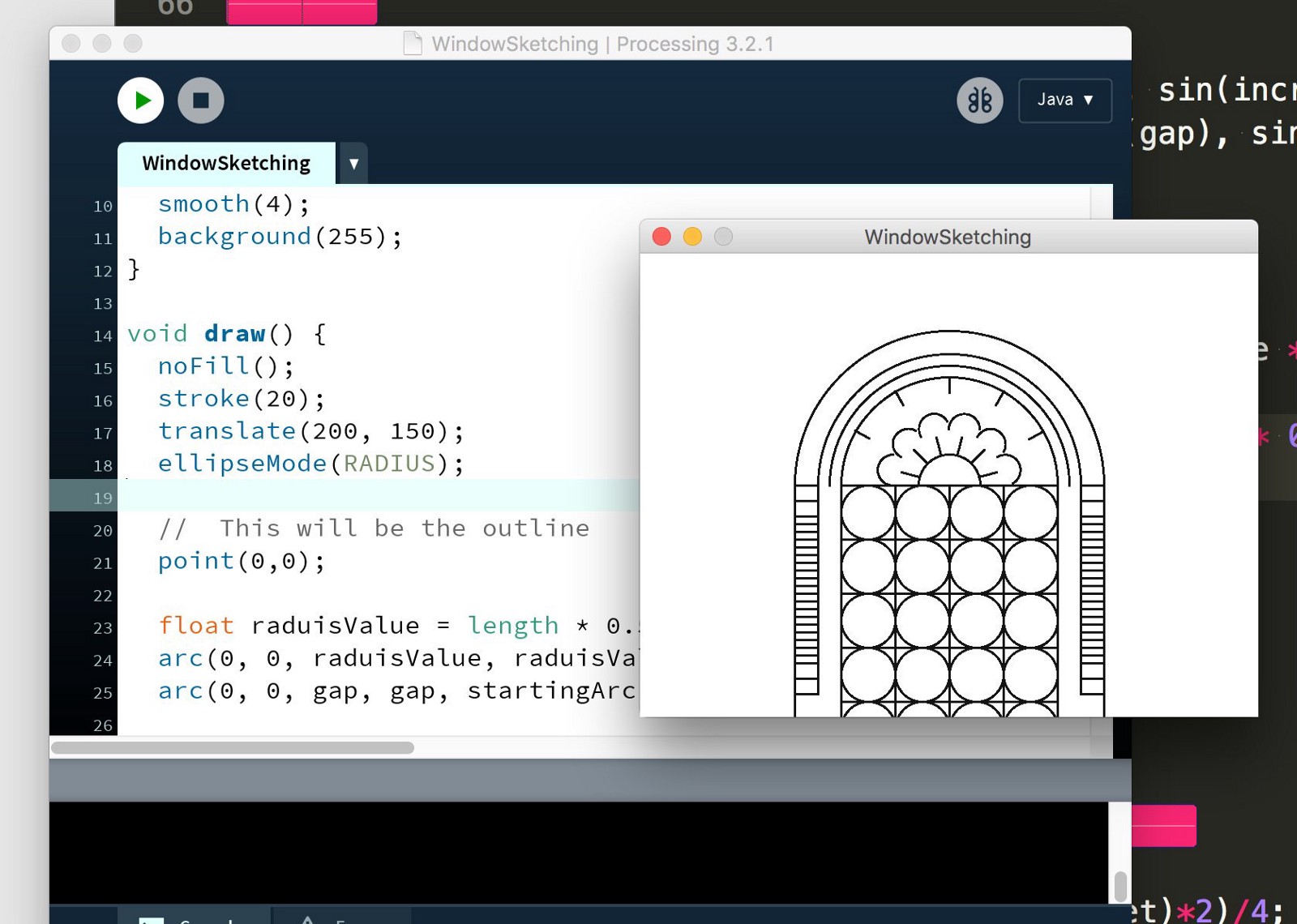Switch to the Console tab at bottom
This screenshot has width=1297, height=924.
pos(195,917)
